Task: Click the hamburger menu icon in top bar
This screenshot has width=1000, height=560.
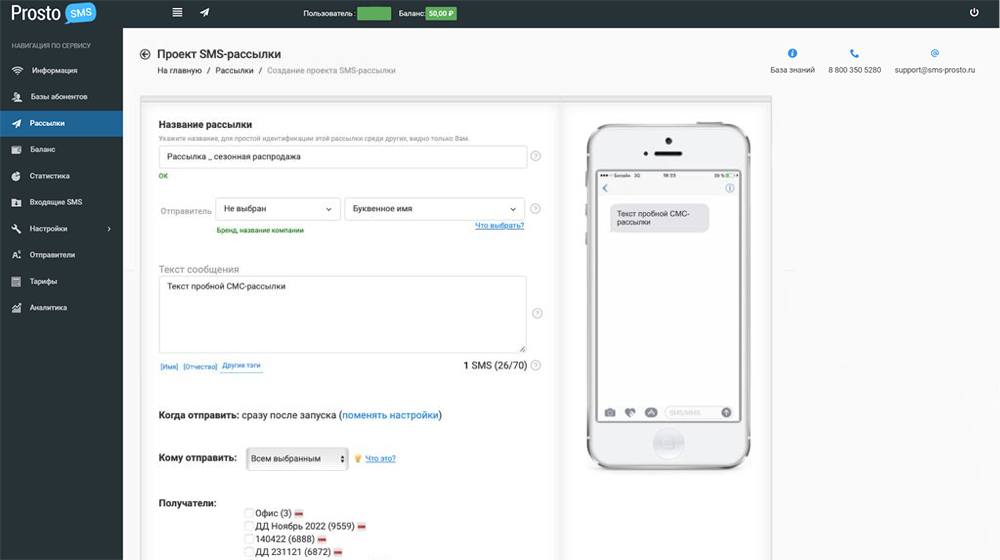Action: pos(177,13)
